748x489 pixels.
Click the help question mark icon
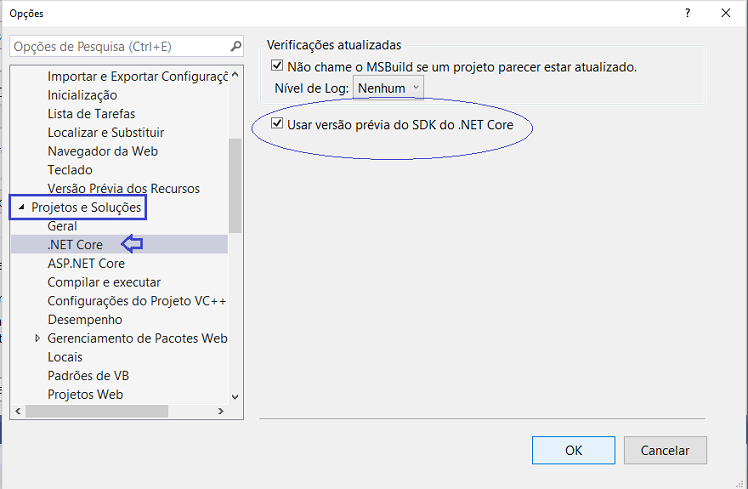[687, 13]
